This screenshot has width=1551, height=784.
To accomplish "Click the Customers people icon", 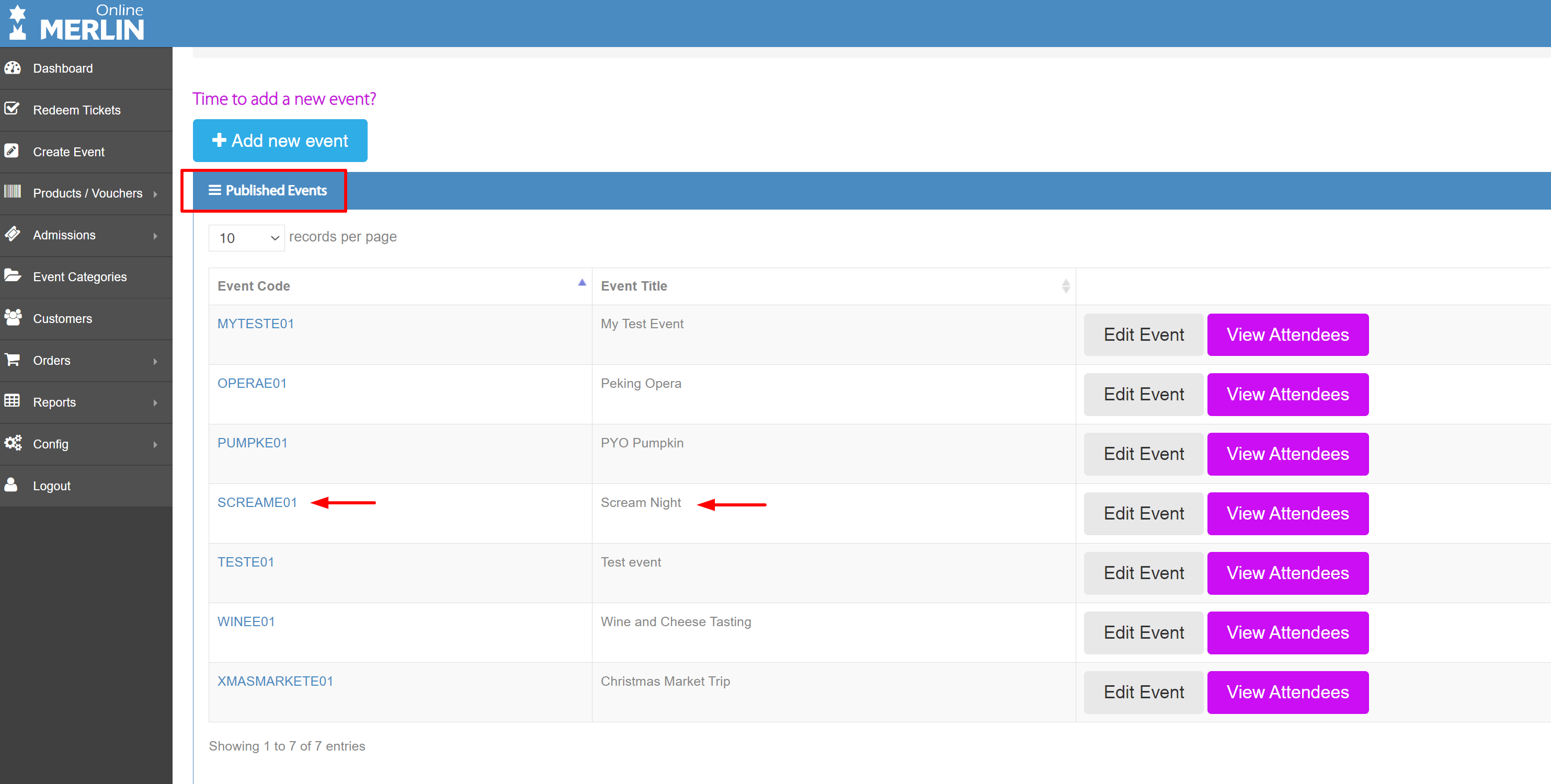I will pyautogui.click(x=13, y=317).
